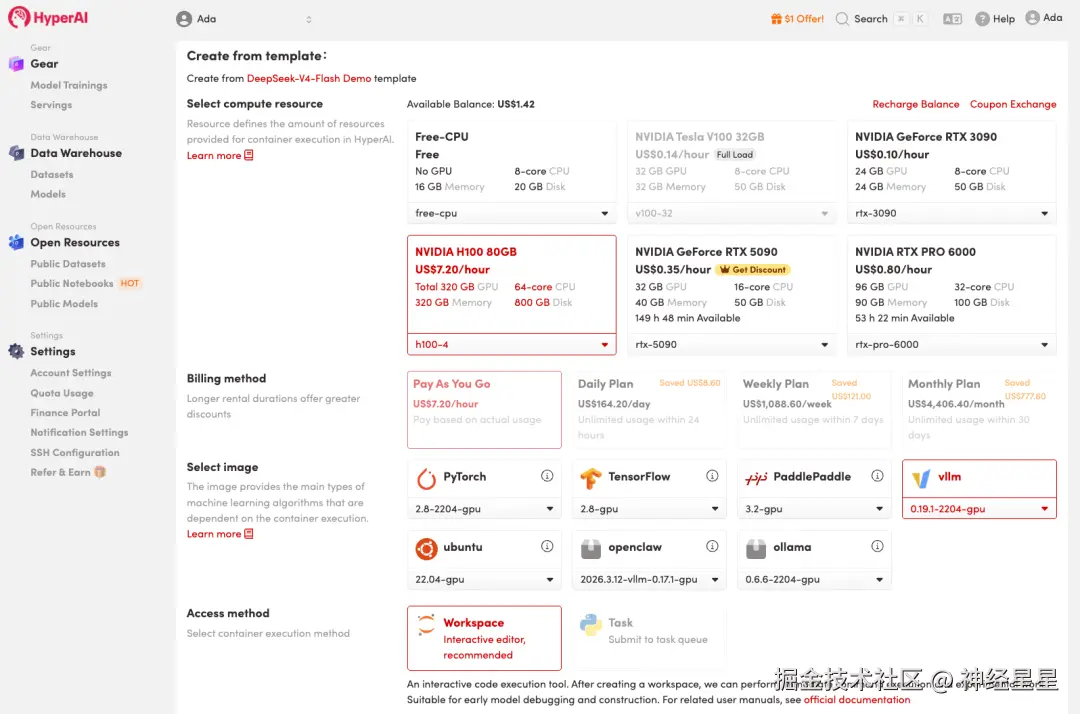Click the language switch icon in header
The height and width of the screenshot is (714, 1080).
(x=952, y=19)
